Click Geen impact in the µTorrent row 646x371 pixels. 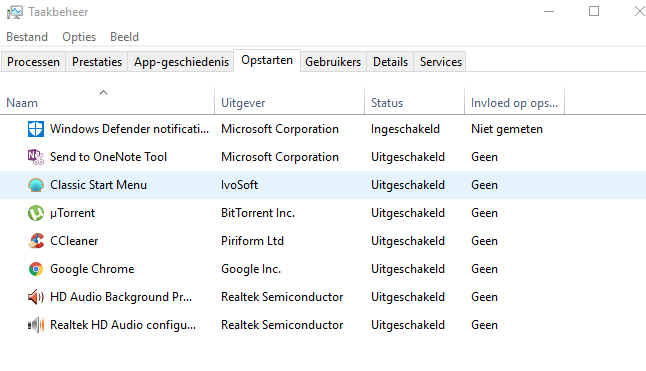[x=484, y=213]
